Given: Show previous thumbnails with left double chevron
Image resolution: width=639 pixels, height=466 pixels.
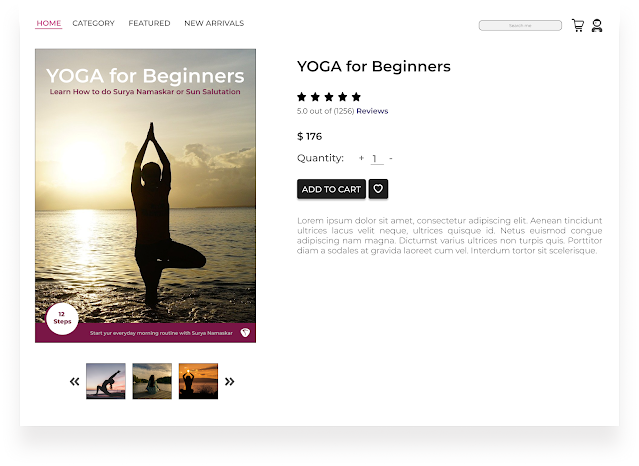Looking at the screenshot, I should coord(74,382).
